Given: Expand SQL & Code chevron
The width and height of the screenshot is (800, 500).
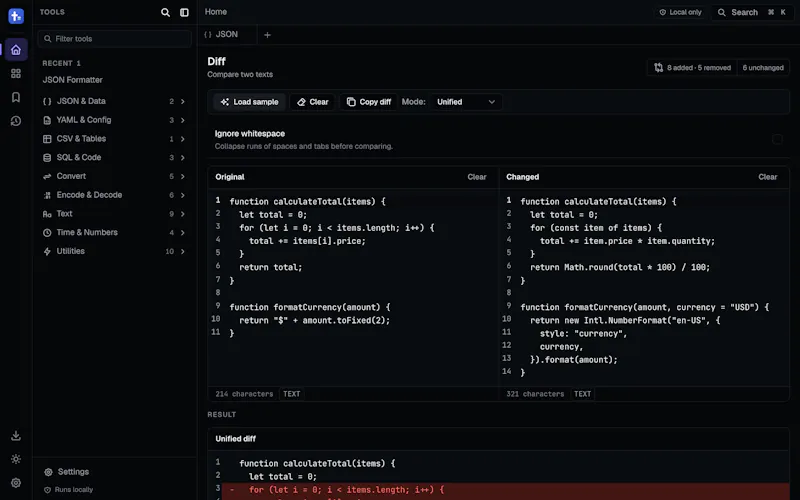Looking at the screenshot, I should pos(183,158).
